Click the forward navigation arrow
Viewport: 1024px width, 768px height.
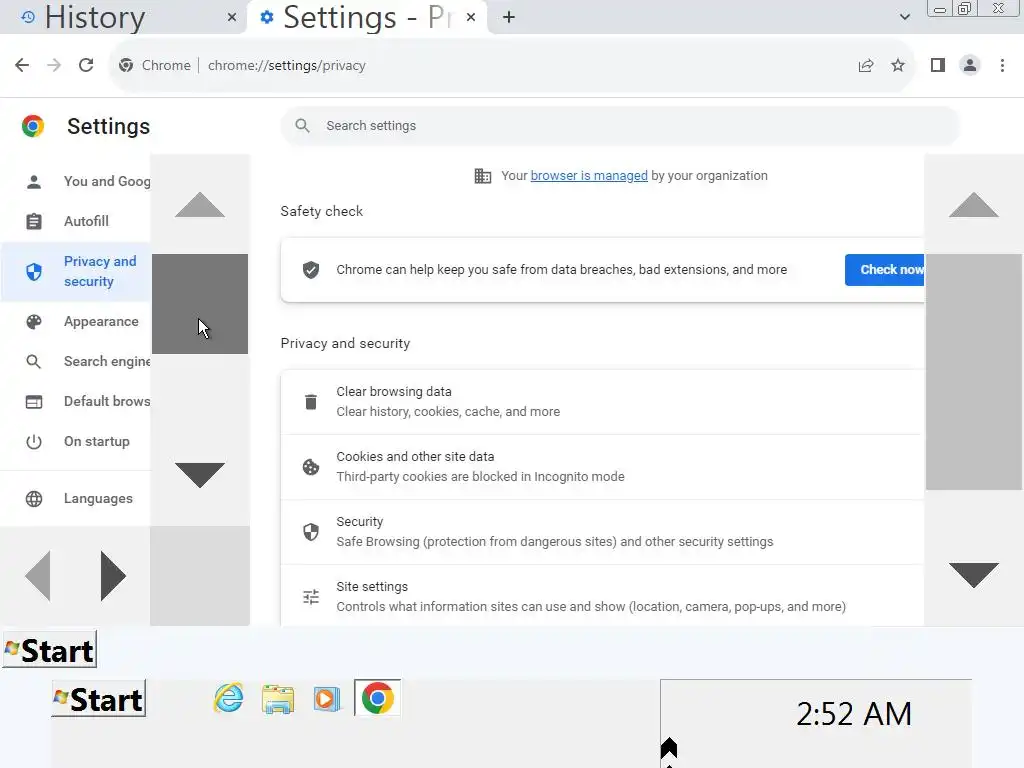[54, 65]
